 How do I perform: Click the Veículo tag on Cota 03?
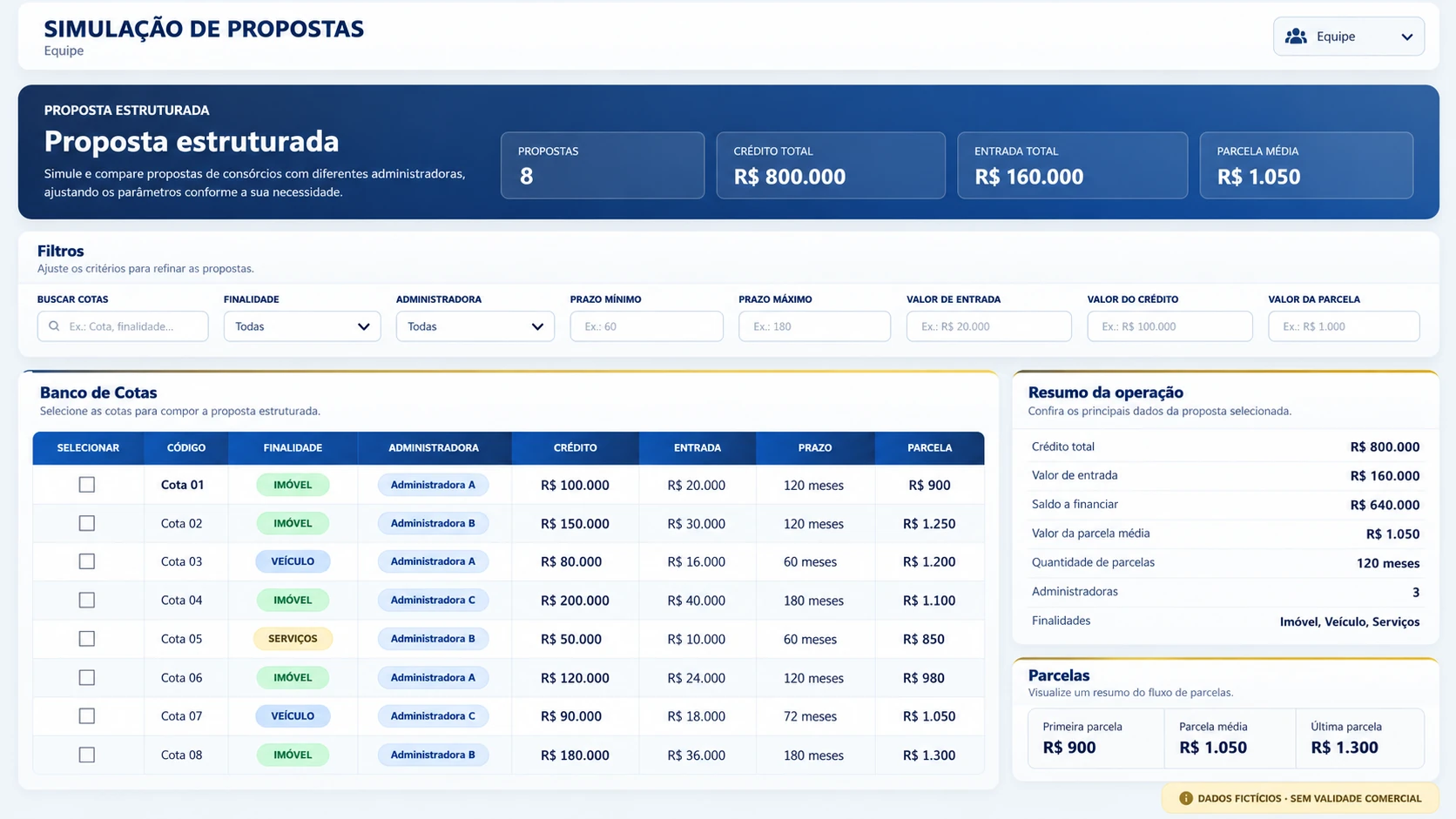(293, 561)
